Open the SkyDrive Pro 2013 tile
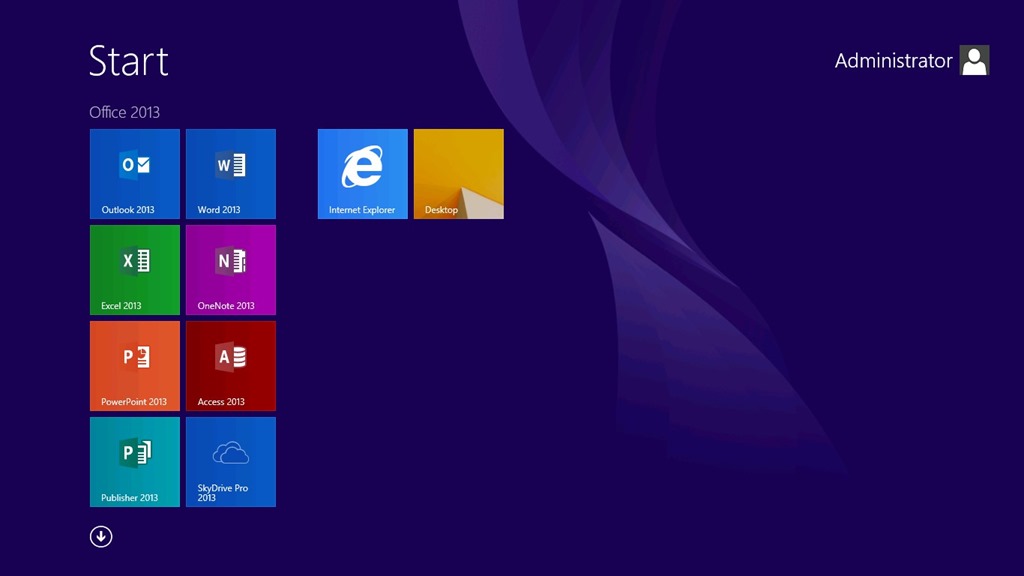Viewport: 1024px width, 576px height. (x=231, y=462)
